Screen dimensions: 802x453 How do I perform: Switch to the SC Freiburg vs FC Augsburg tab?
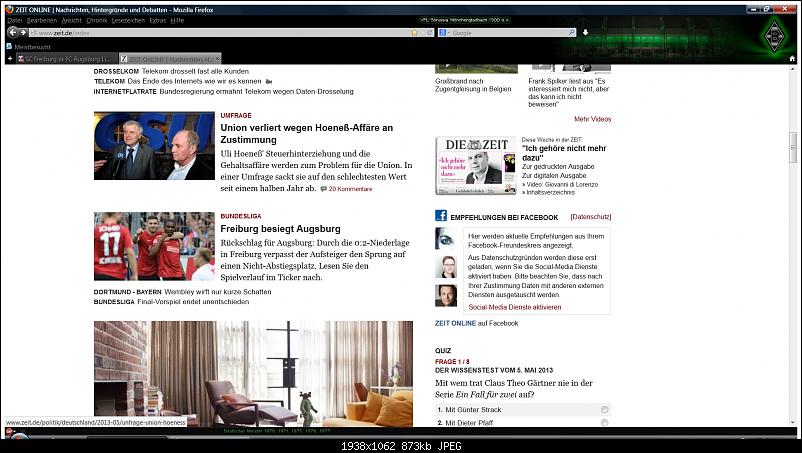(67, 59)
